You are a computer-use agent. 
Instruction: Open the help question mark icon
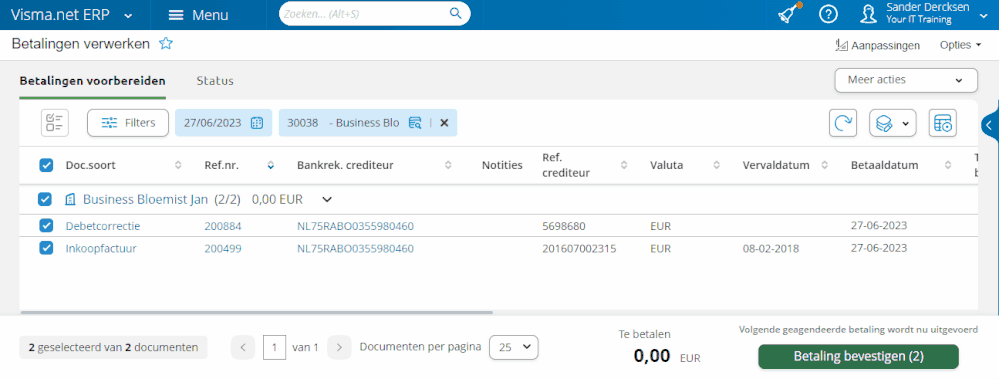[x=828, y=14]
